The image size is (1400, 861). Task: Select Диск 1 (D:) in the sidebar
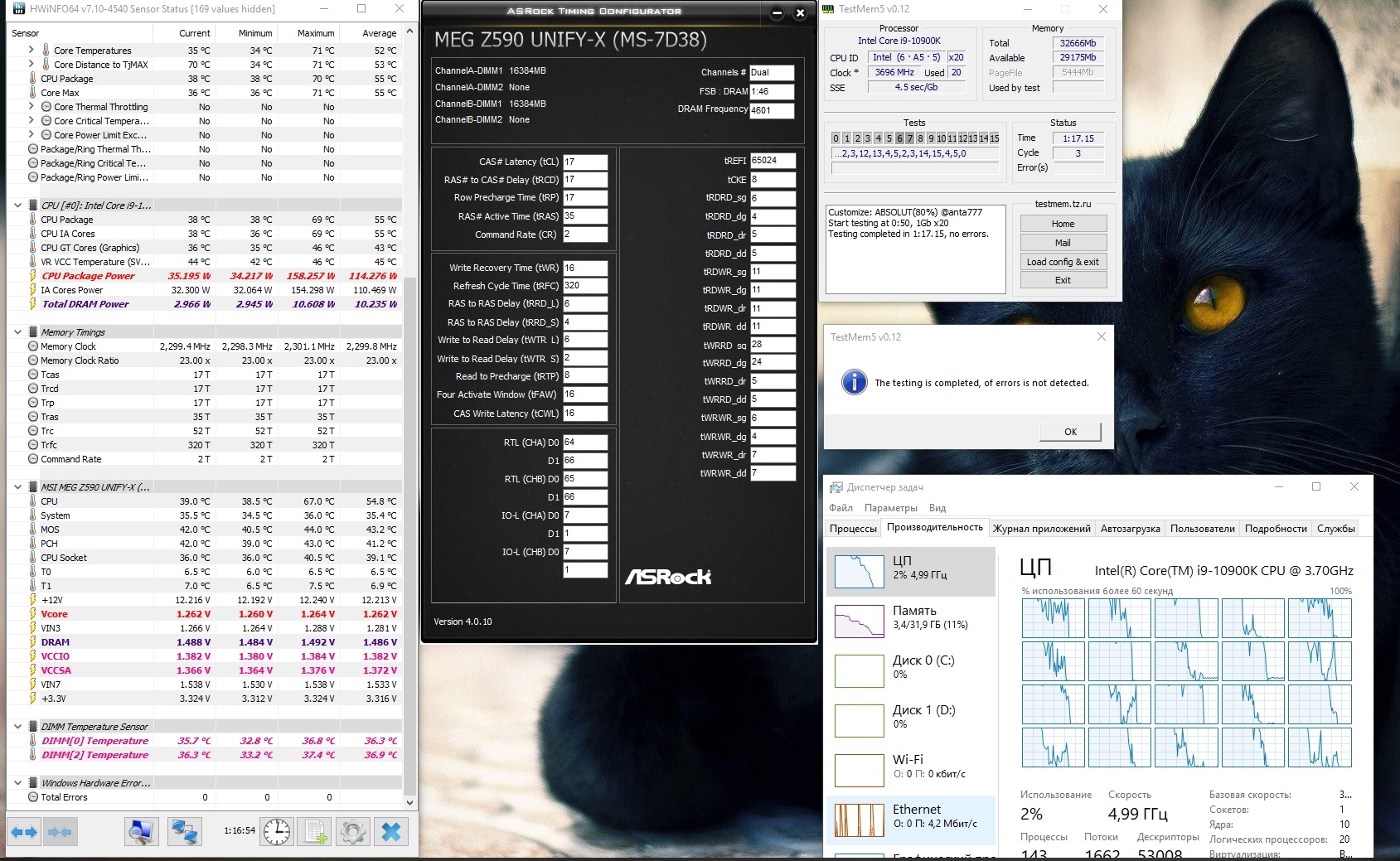(x=911, y=721)
